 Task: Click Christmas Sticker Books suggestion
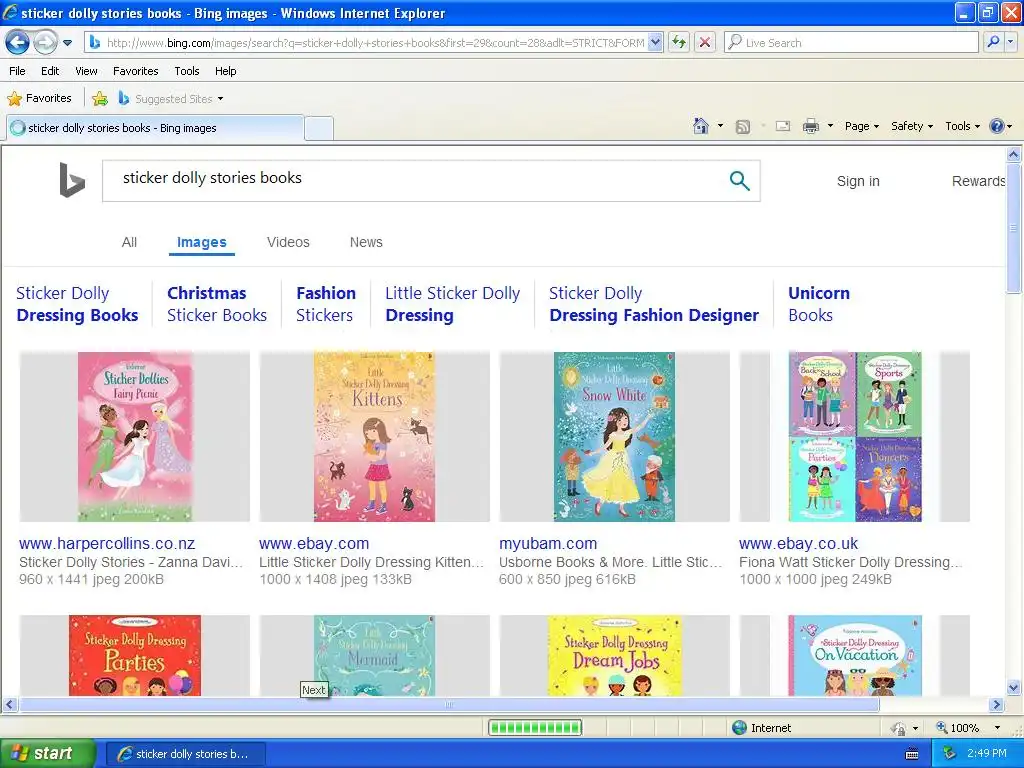tap(217, 304)
